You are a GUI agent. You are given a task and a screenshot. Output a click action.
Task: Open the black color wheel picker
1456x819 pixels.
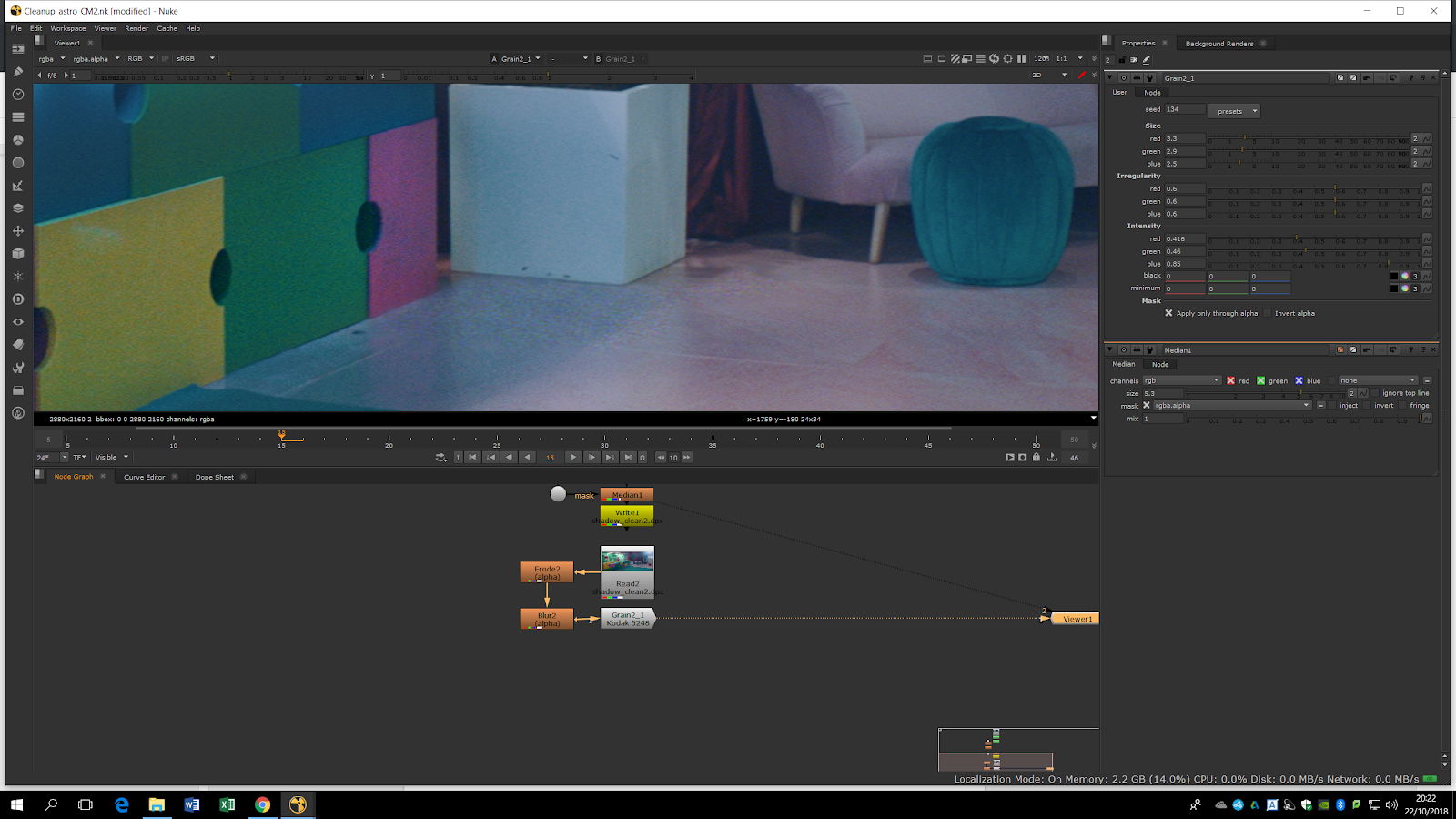[x=1404, y=276]
